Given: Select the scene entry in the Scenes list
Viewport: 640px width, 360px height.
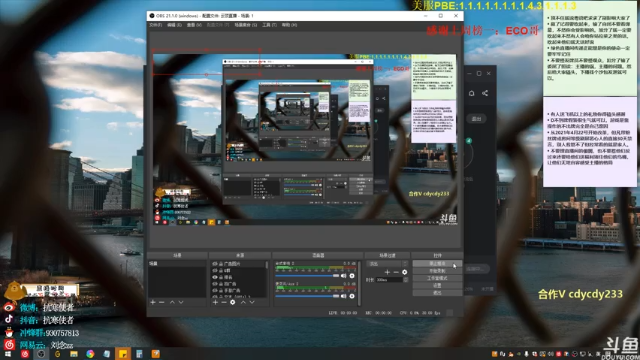Looking at the screenshot, I should click(x=177, y=264).
